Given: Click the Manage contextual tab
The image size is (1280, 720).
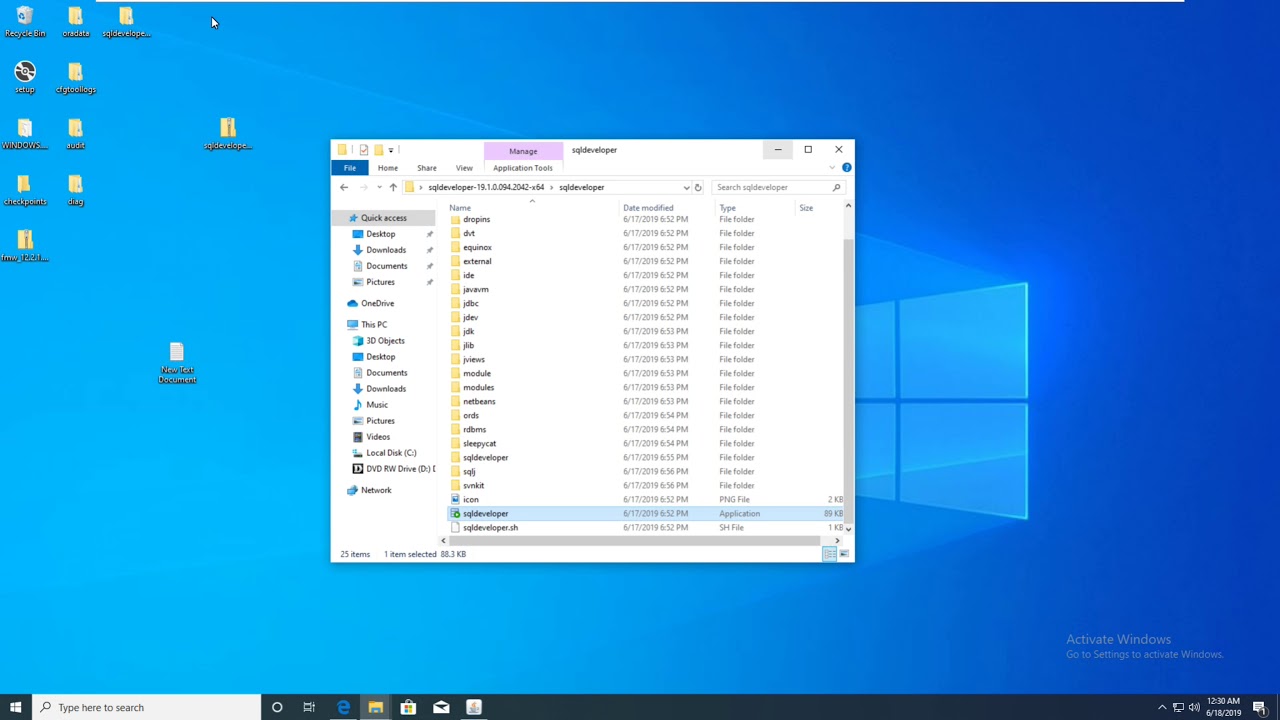Looking at the screenshot, I should pyautogui.click(x=523, y=151).
